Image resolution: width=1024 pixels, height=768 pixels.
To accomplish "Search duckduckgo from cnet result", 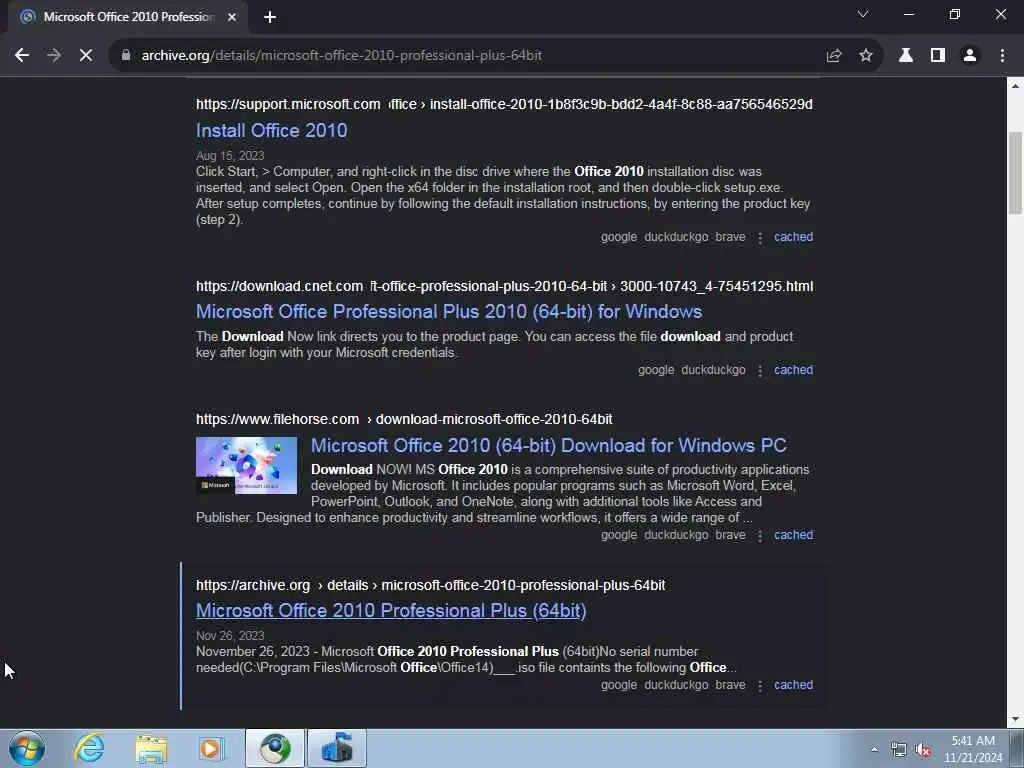I will click(713, 370).
